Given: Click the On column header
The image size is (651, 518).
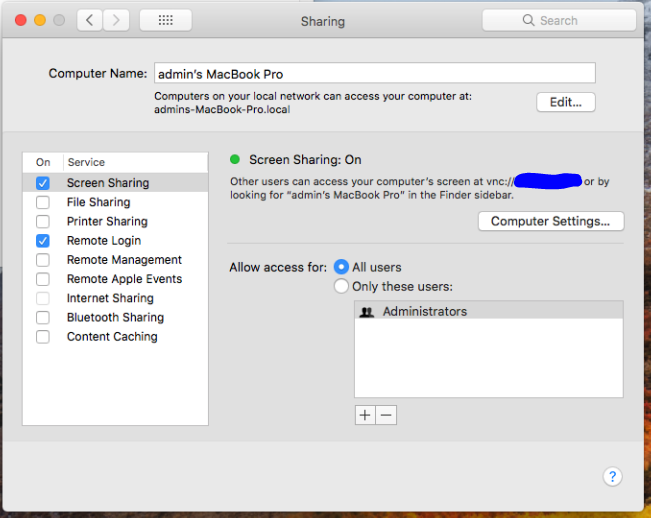Looking at the screenshot, I should click(43, 162).
